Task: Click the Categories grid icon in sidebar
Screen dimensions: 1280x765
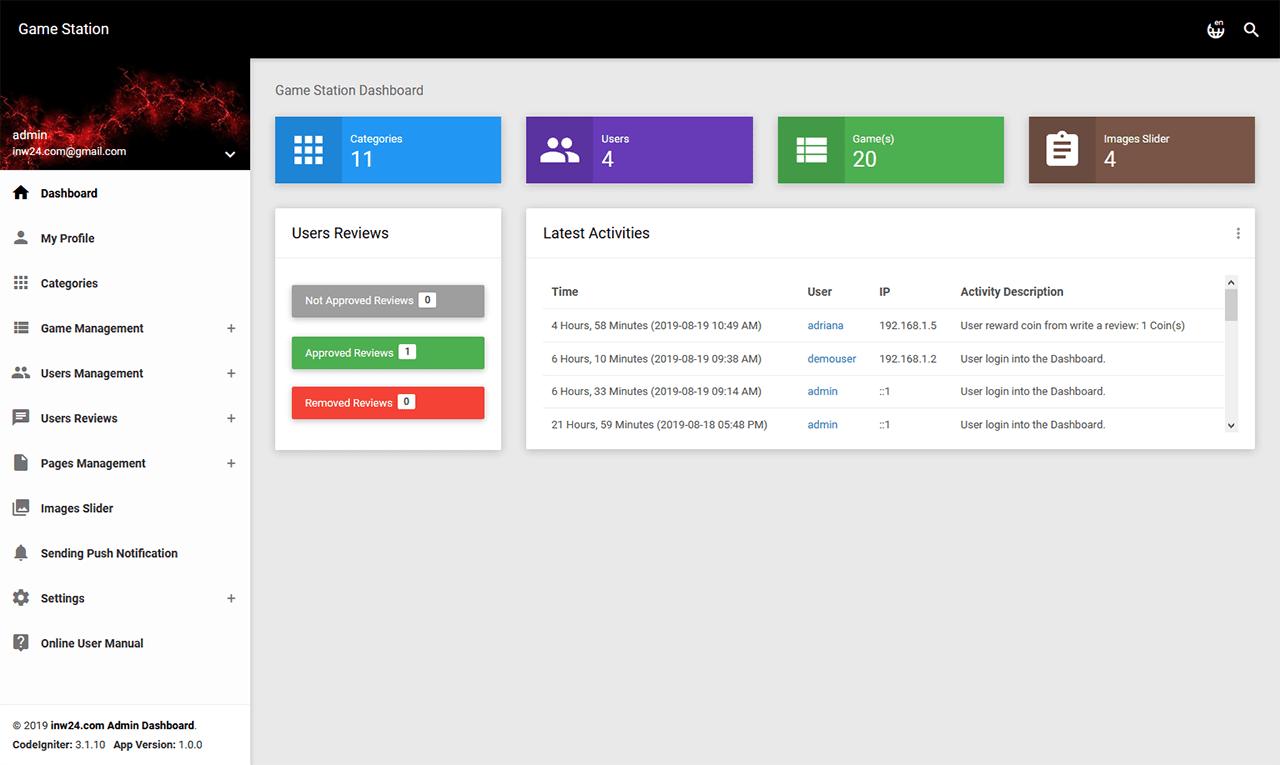Action: click(21, 283)
